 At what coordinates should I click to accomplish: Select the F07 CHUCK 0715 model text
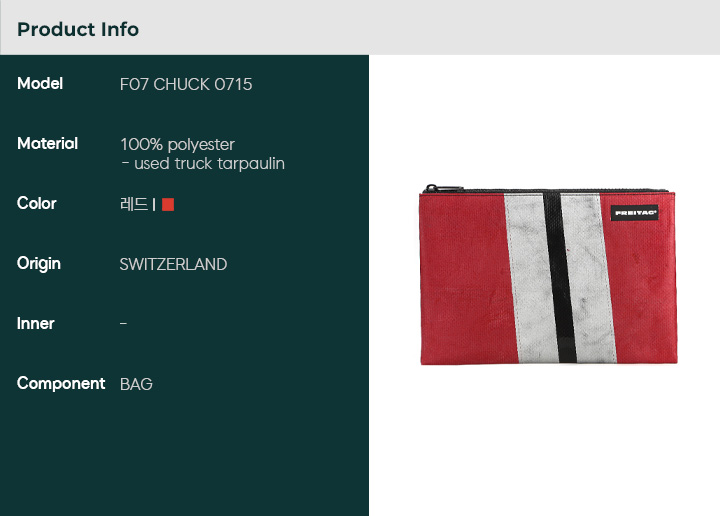tap(186, 84)
